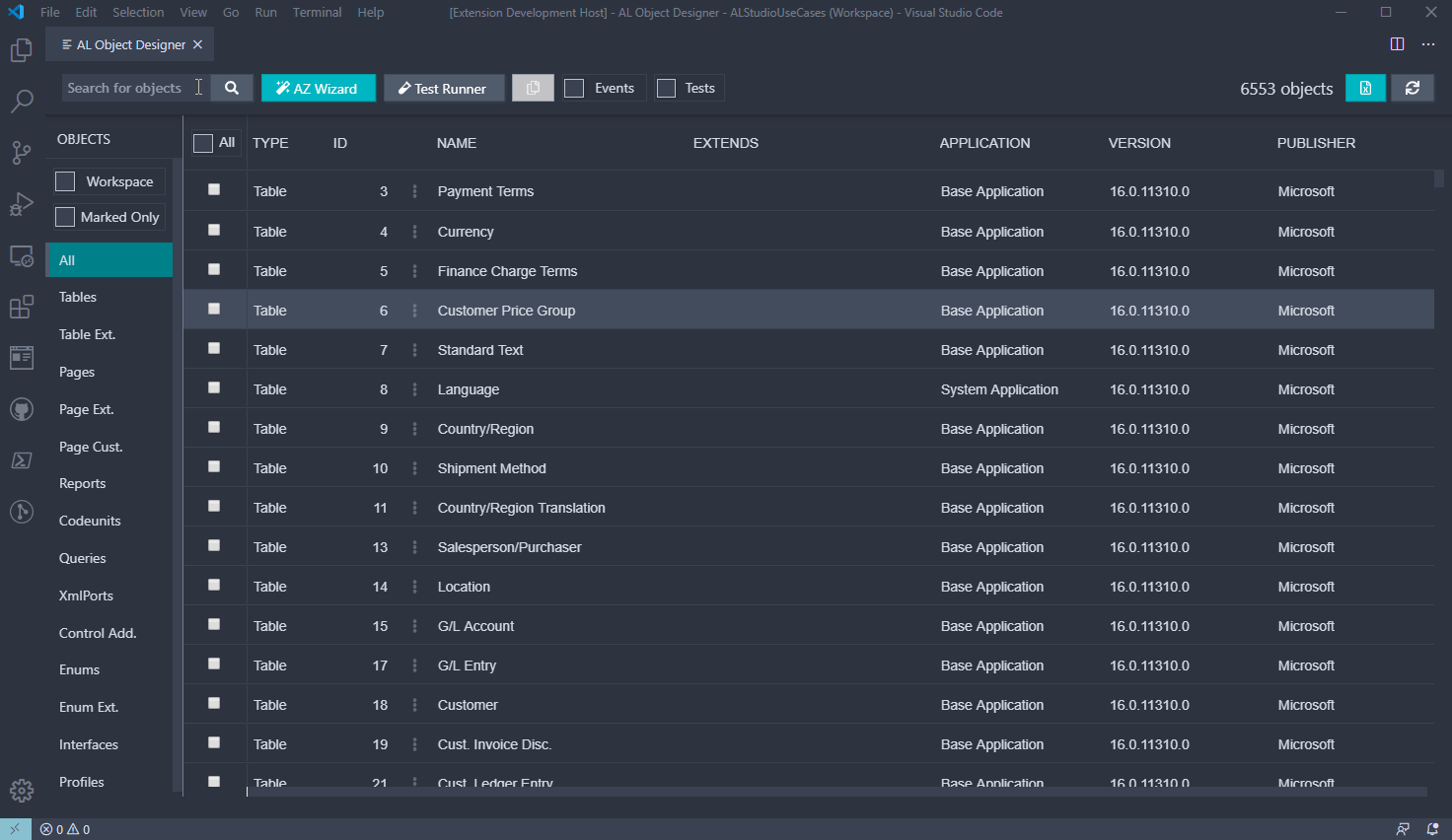Screen dimensions: 1452x840
Task: Select the AL Object Designer tab
Action: coord(129,44)
